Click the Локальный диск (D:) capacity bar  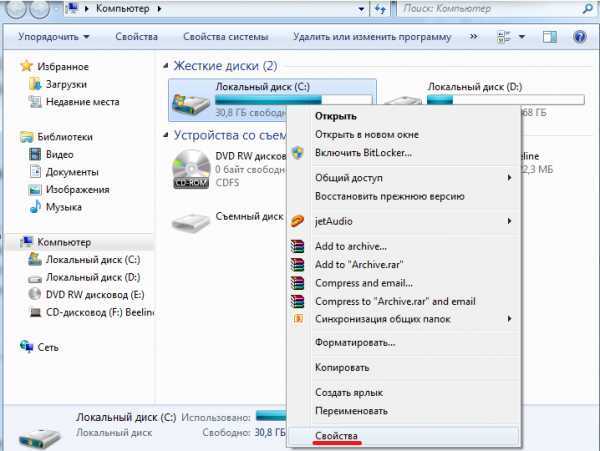click(505, 100)
